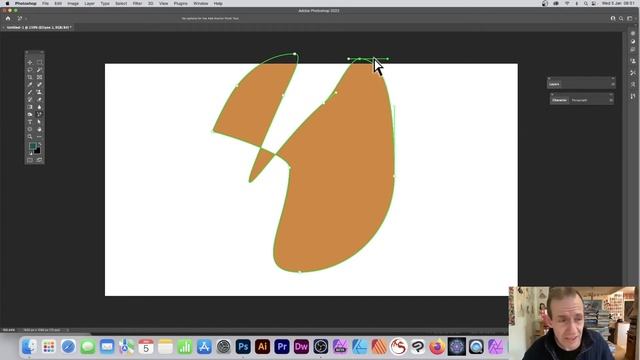
Task: Open Spotlight search in macOS menu bar
Action: (x=585, y=3)
